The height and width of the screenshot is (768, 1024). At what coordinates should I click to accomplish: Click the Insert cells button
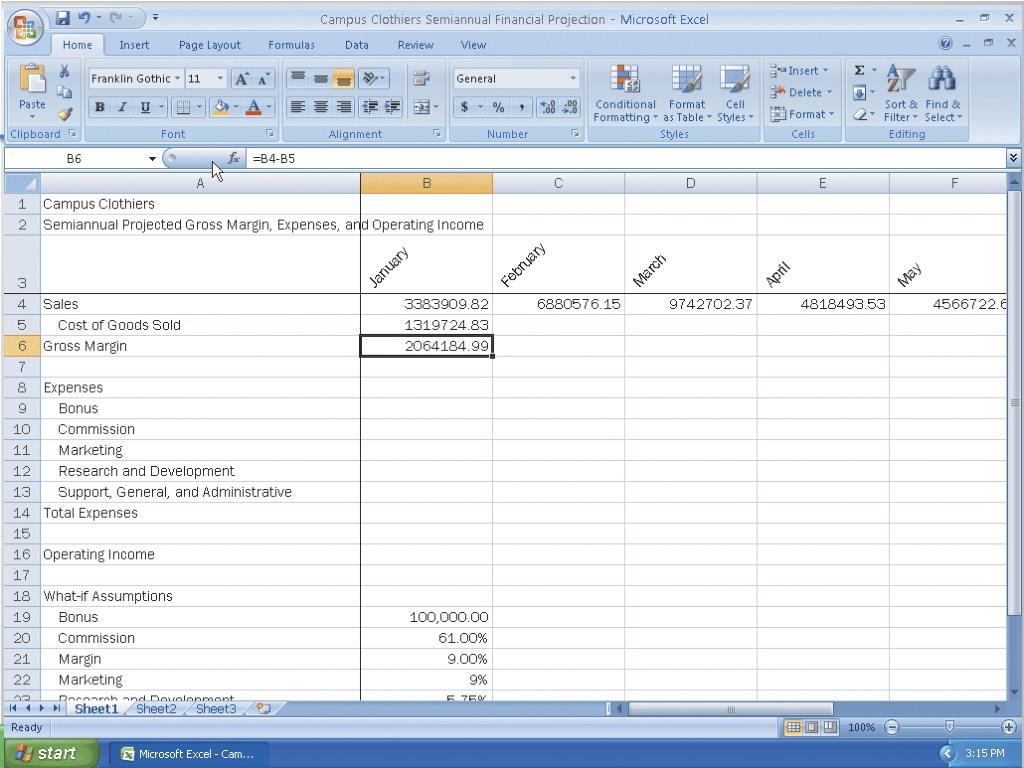[800, 71]
